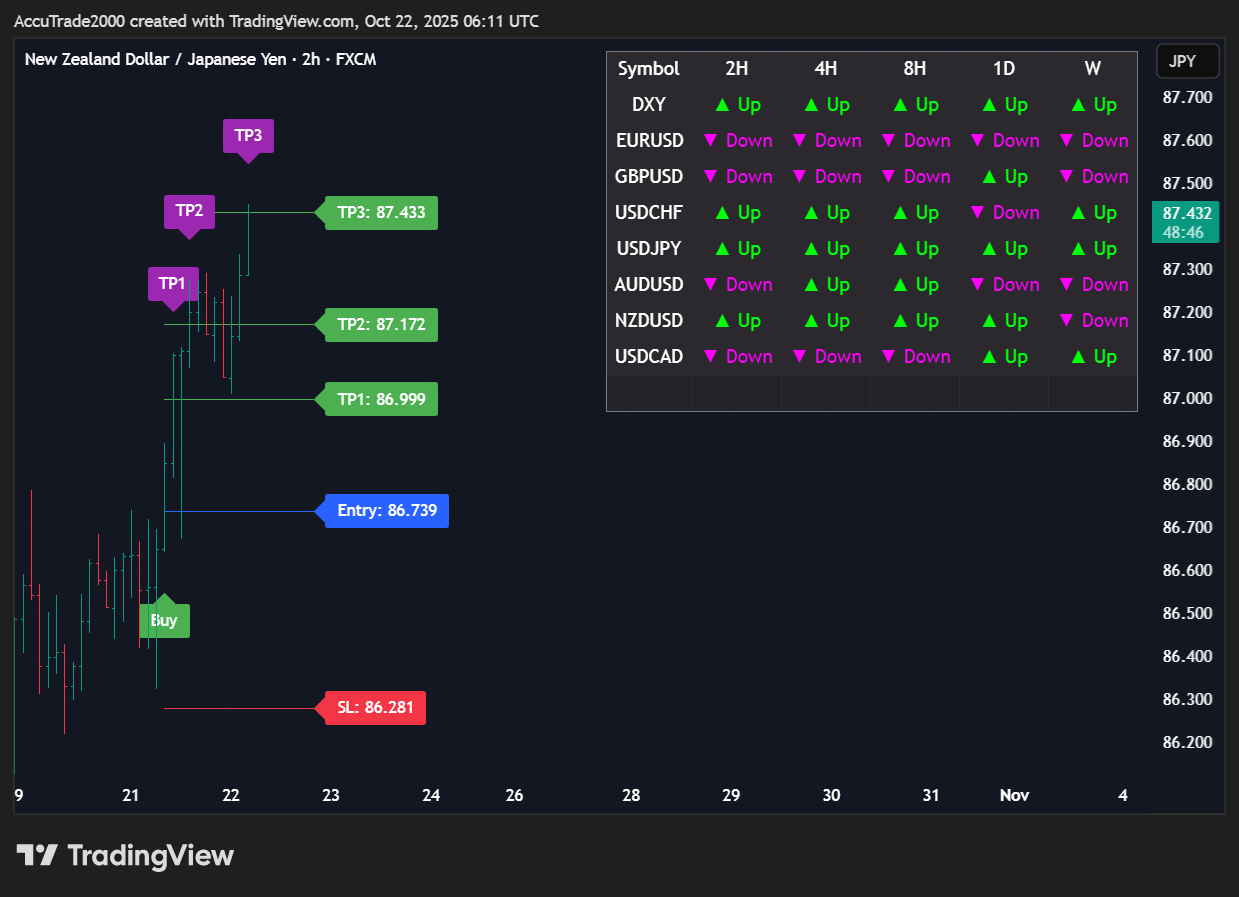Click the green TP3: 87.433 price label
This screenshot has height=897, width=1239.
[381, 213]
